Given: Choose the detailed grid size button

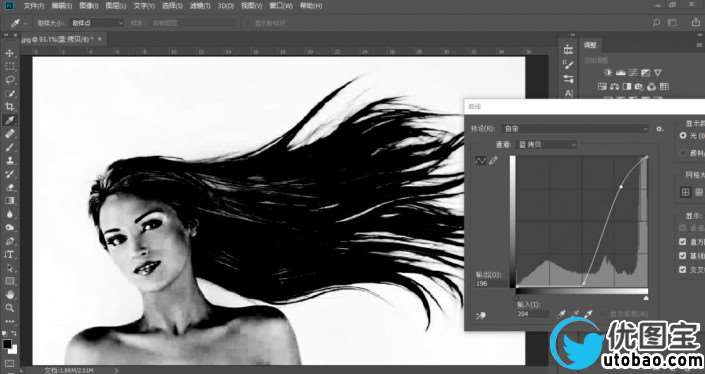Looking at the screenshot, I should [x=699, y=192].
